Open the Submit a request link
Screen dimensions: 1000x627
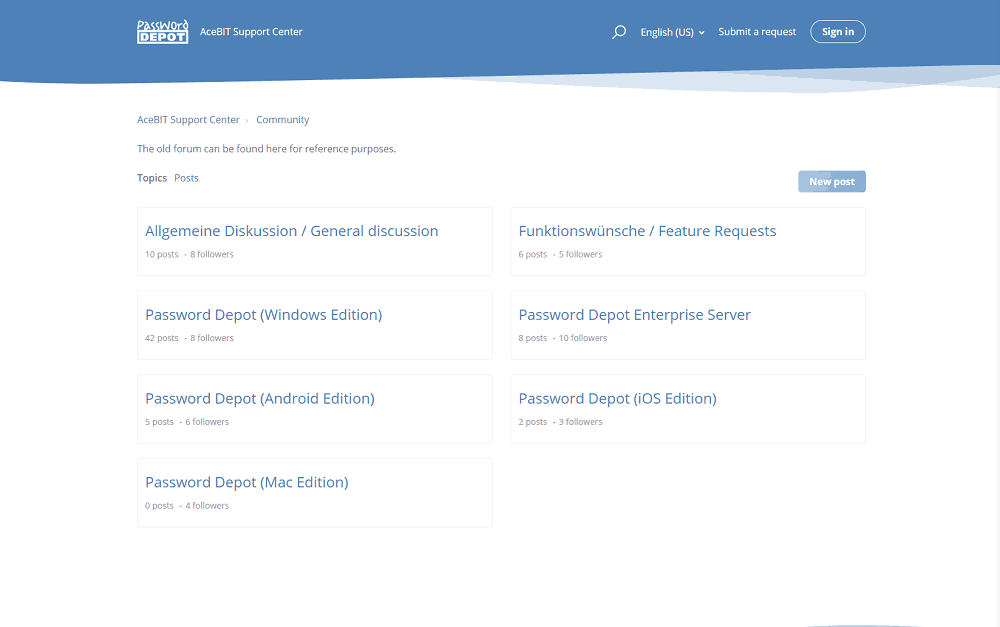pos(757,32)
